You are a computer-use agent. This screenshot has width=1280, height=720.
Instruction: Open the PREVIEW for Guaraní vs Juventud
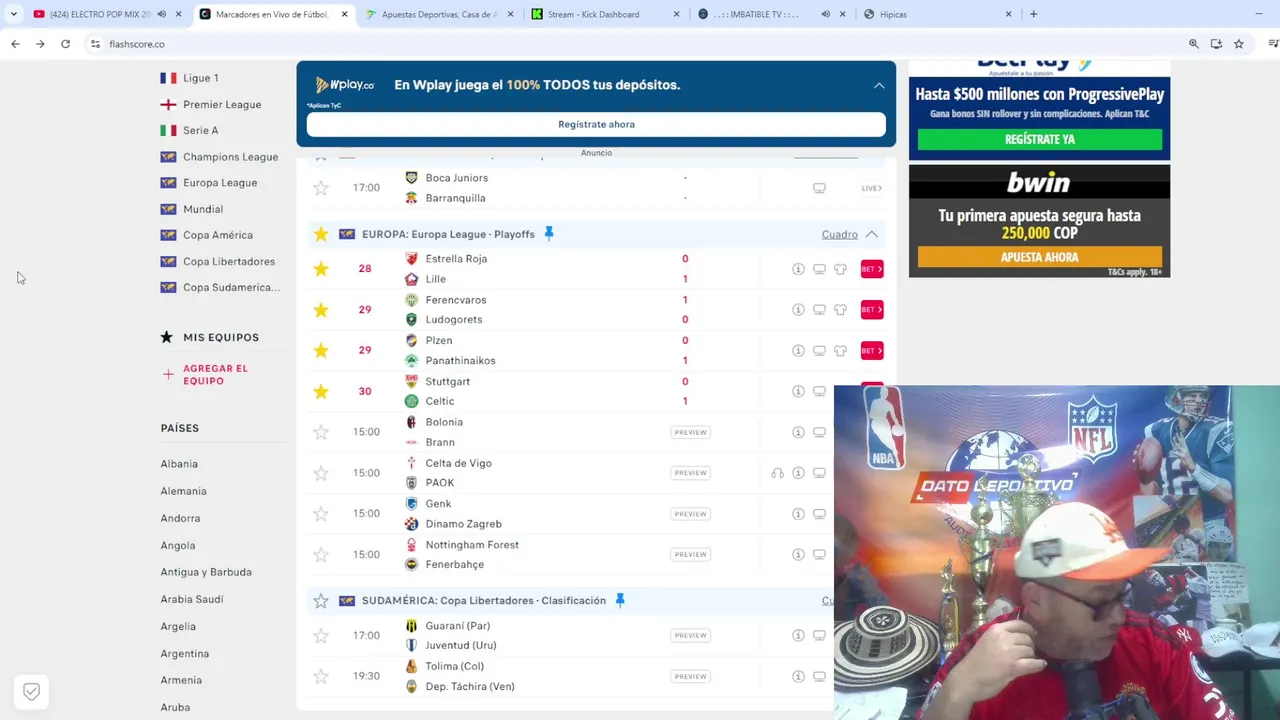pos(690,636)
